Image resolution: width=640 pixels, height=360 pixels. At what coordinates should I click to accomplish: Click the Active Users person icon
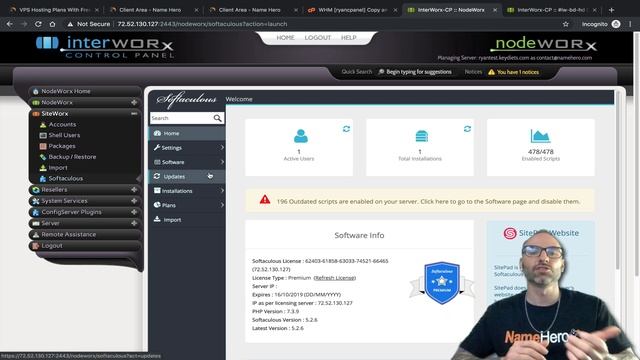point(301,136)
